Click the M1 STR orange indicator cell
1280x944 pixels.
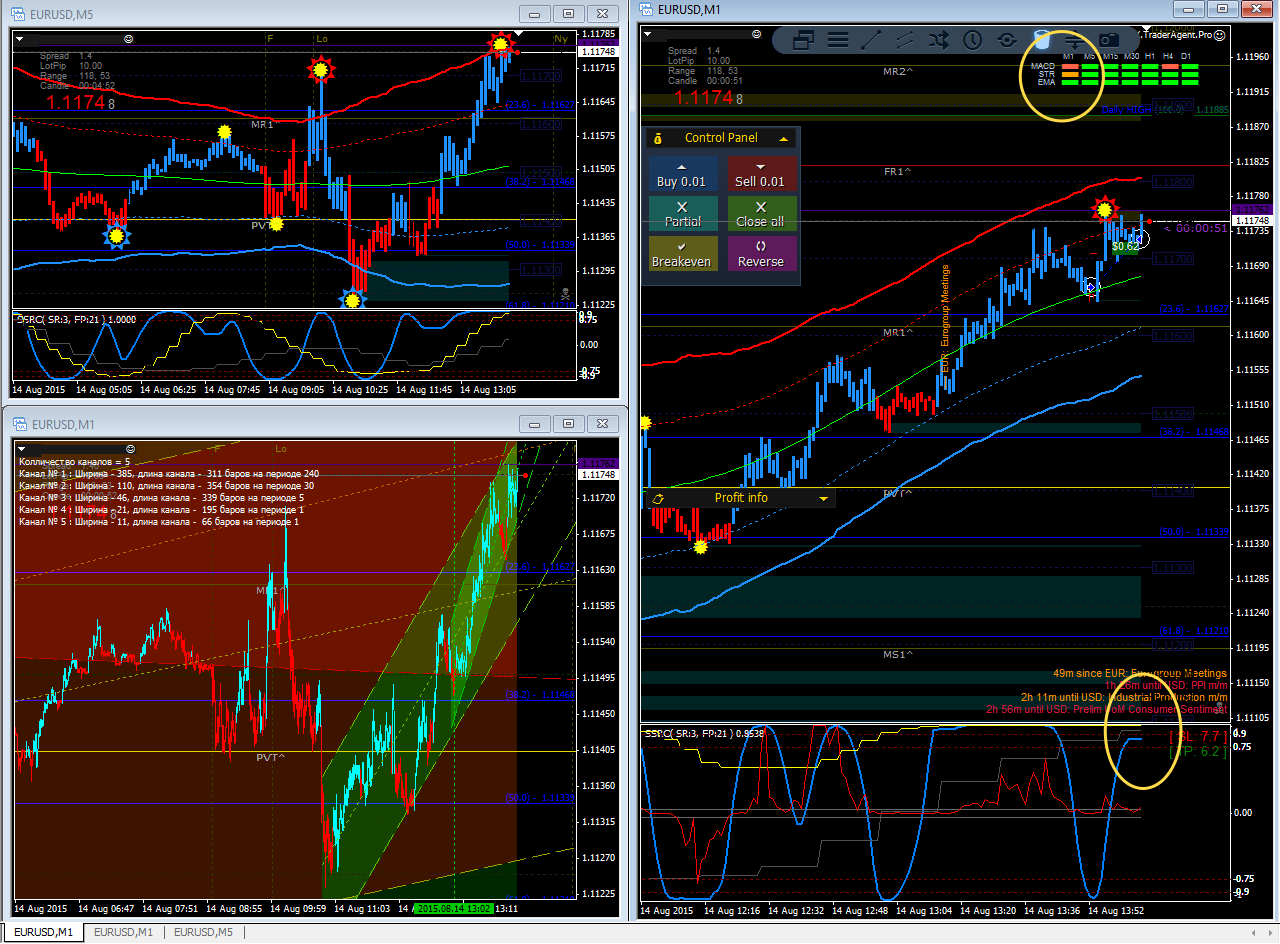[1069, 74]
